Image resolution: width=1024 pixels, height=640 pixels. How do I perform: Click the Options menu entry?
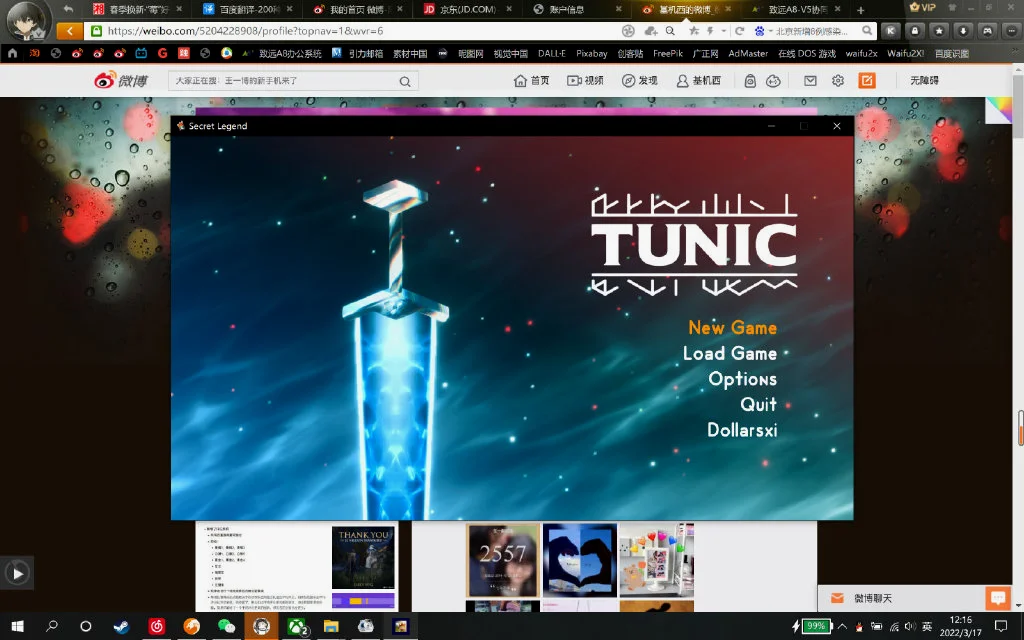point(742,379)
